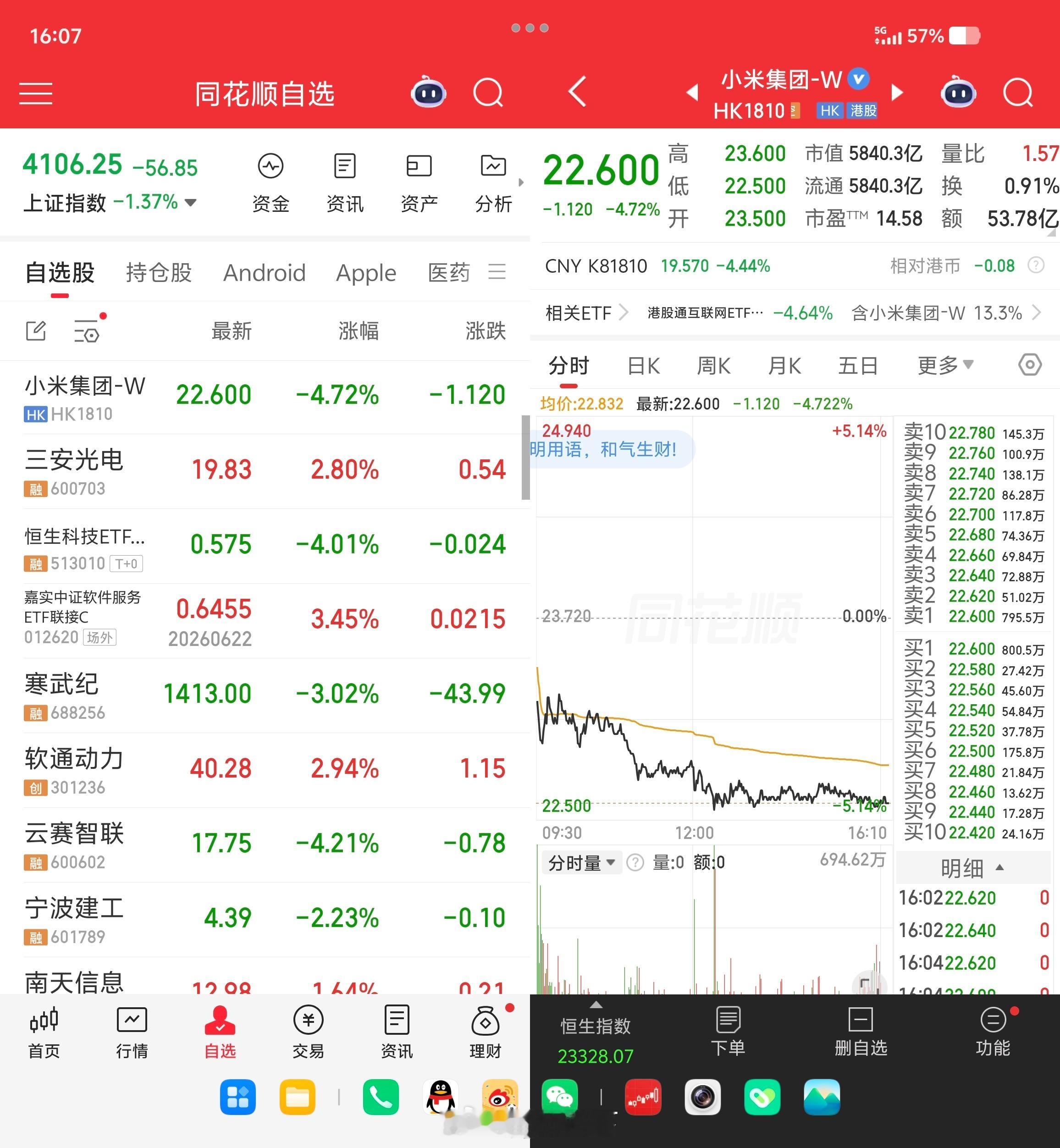The image size is (1060, 1148).
Task: Switch to next stock with right triangle
Action: pyautogui.click(x=897, y=92)
